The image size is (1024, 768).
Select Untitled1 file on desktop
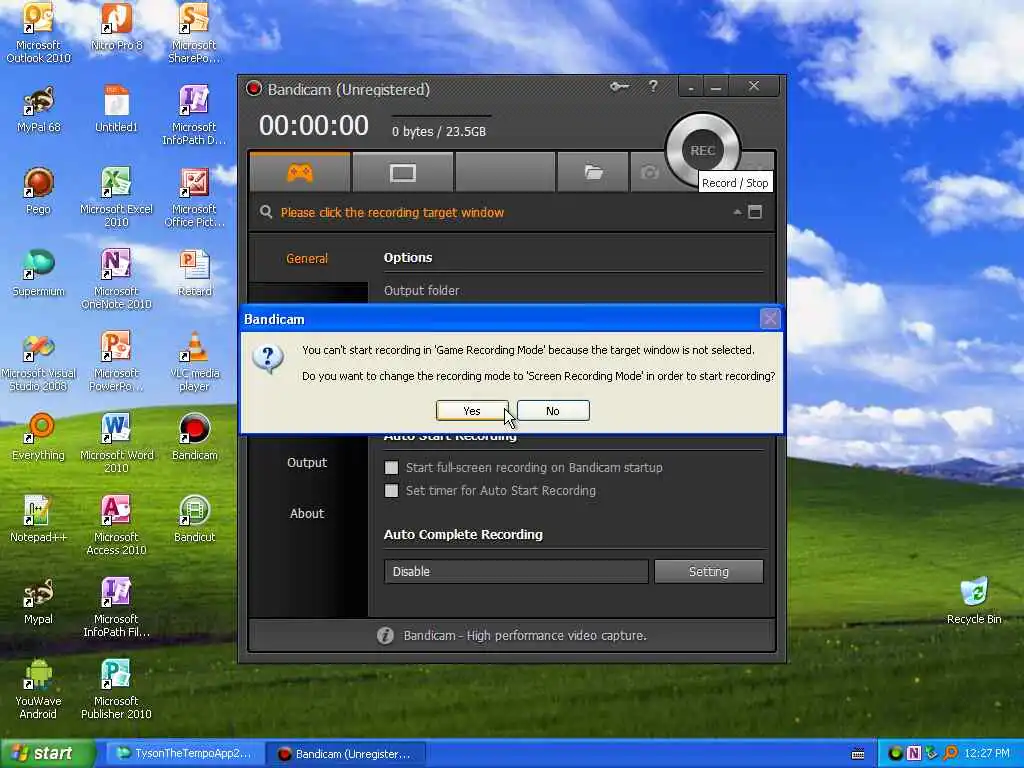117,109
